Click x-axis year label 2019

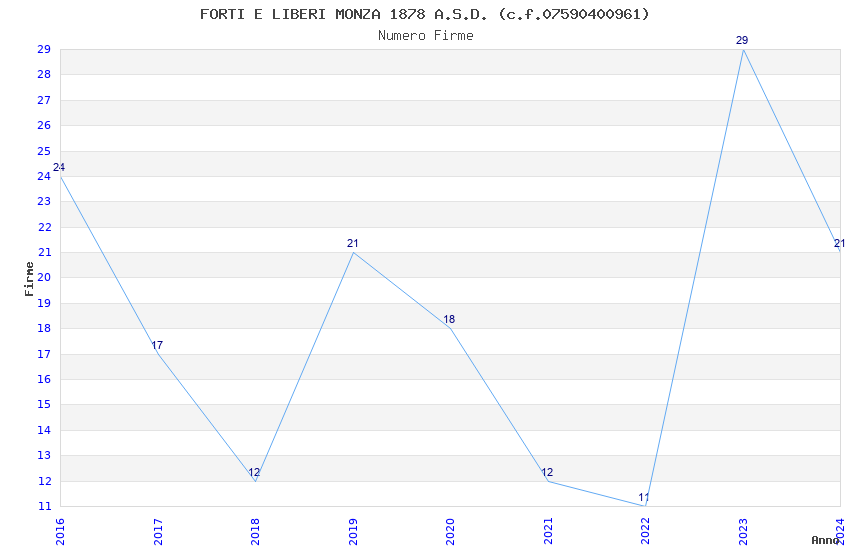point(353,532)
